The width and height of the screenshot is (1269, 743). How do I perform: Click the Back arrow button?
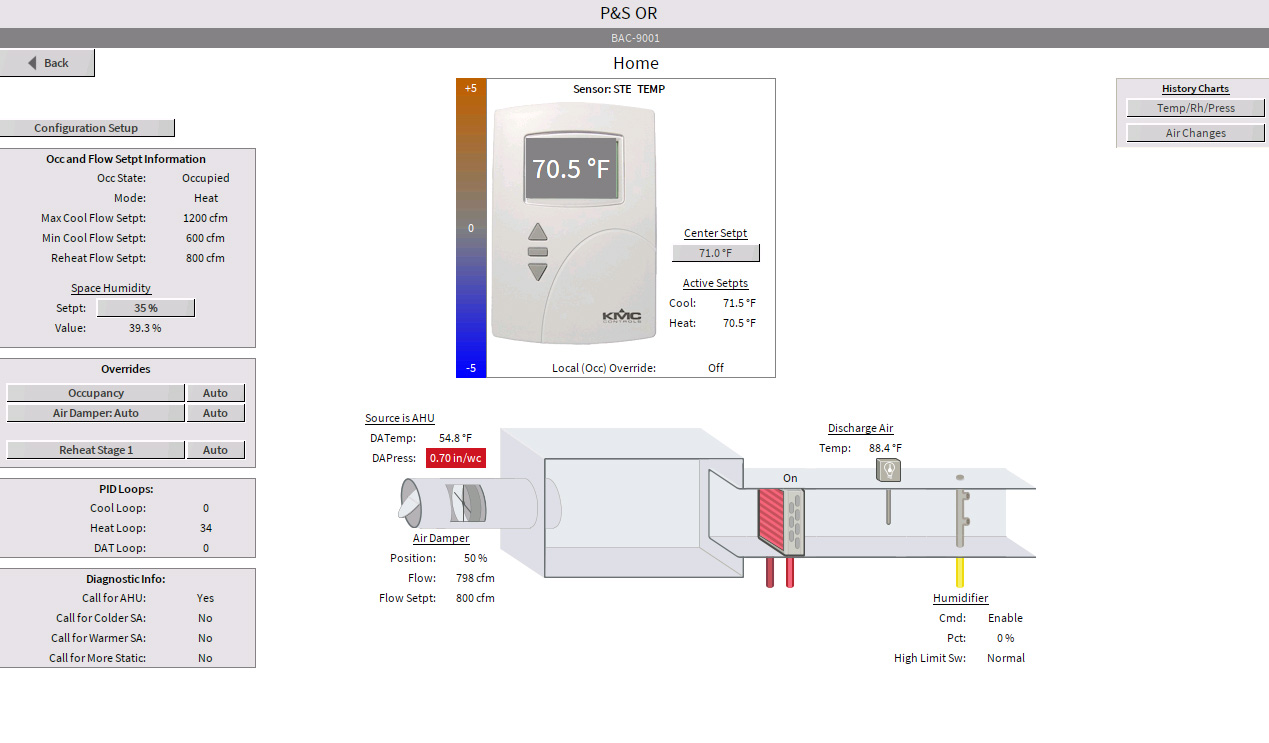coord(47,63)
